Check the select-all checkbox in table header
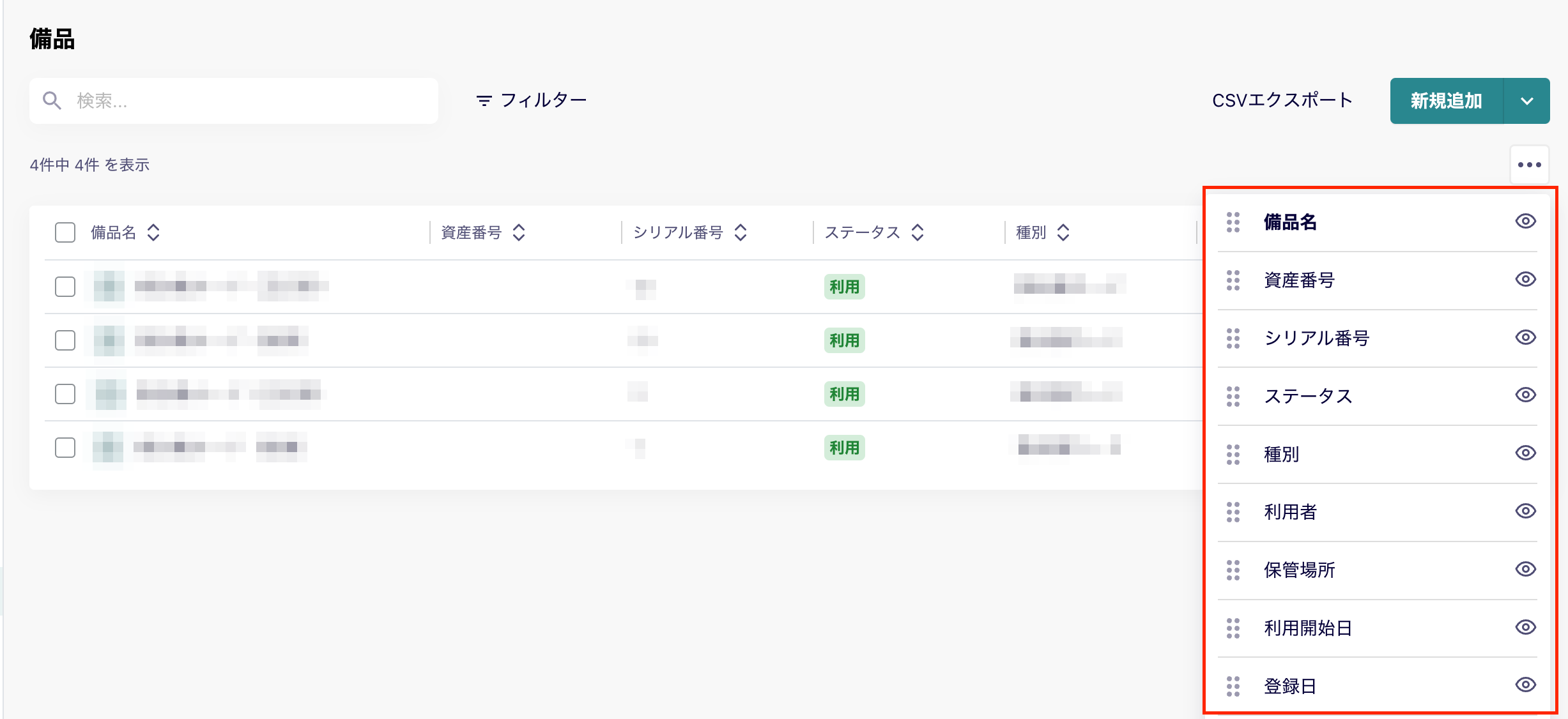Viewport: 1568px width, 719px height. pos(65,232)
